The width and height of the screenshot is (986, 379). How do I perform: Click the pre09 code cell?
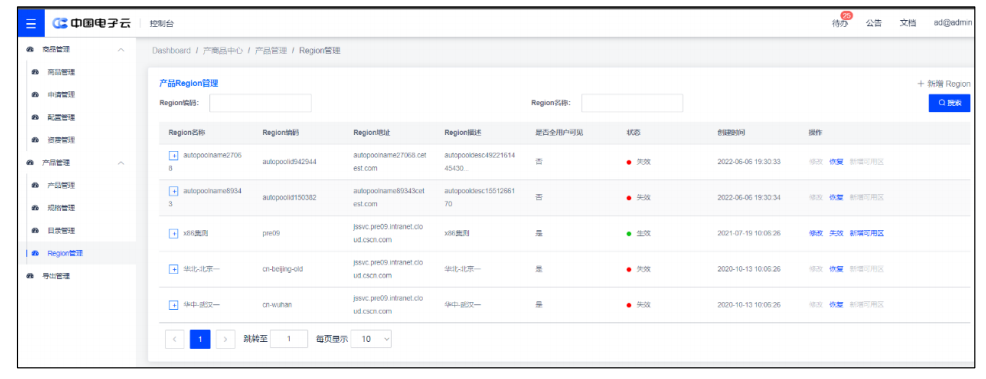(x=271, y=233)
